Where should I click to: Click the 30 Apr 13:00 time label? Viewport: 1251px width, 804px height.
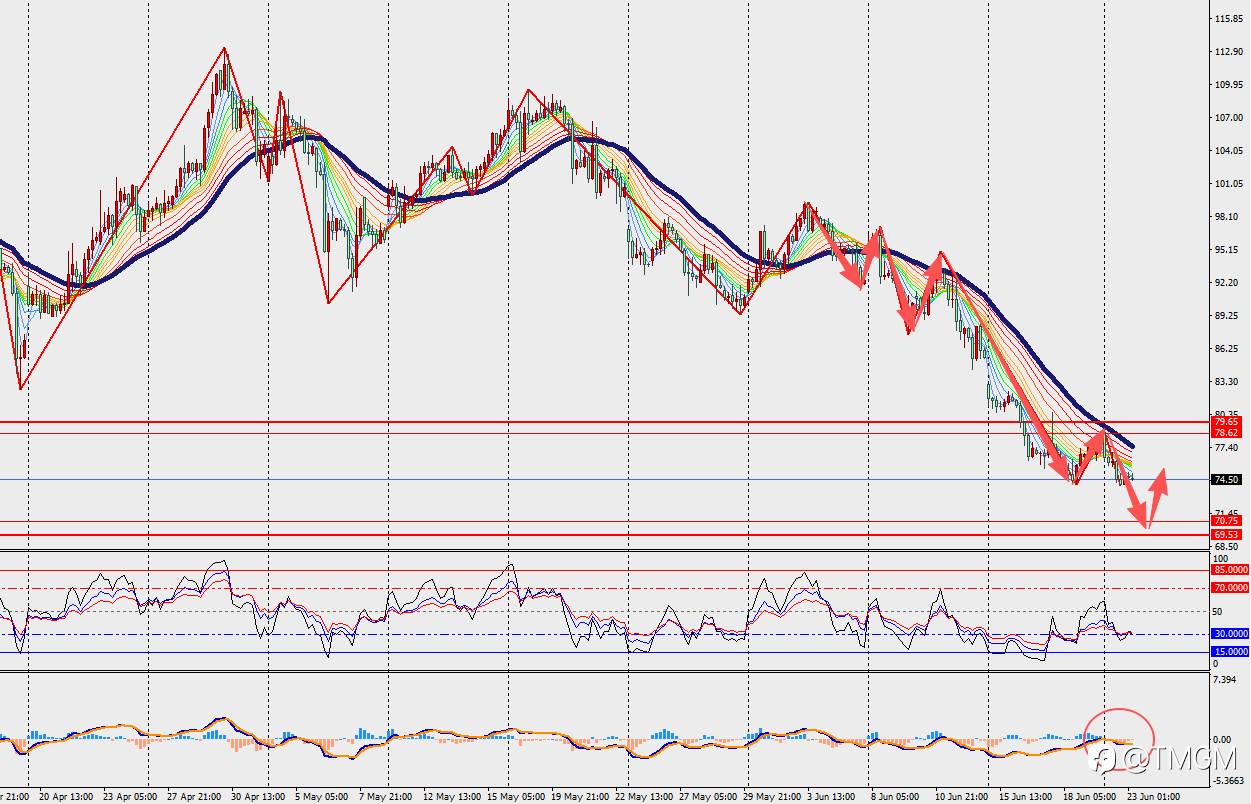pyautogui.click(x=257, y=797)
